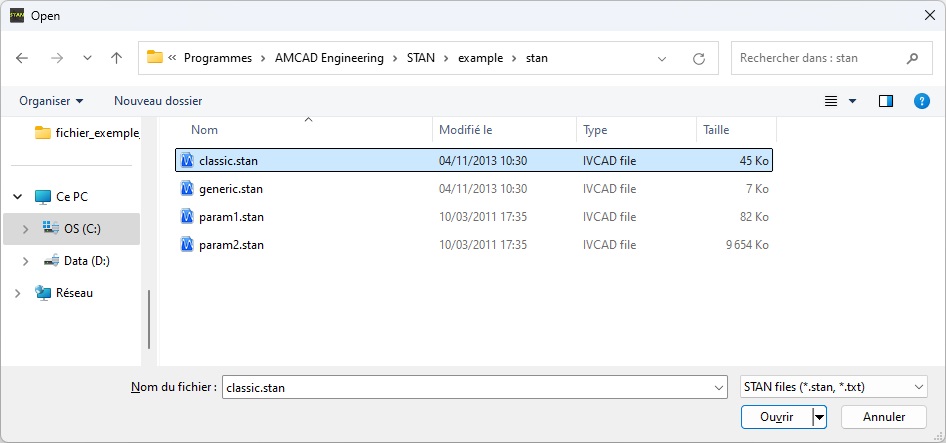Click the generic.stan file icon

coord(187,189)
